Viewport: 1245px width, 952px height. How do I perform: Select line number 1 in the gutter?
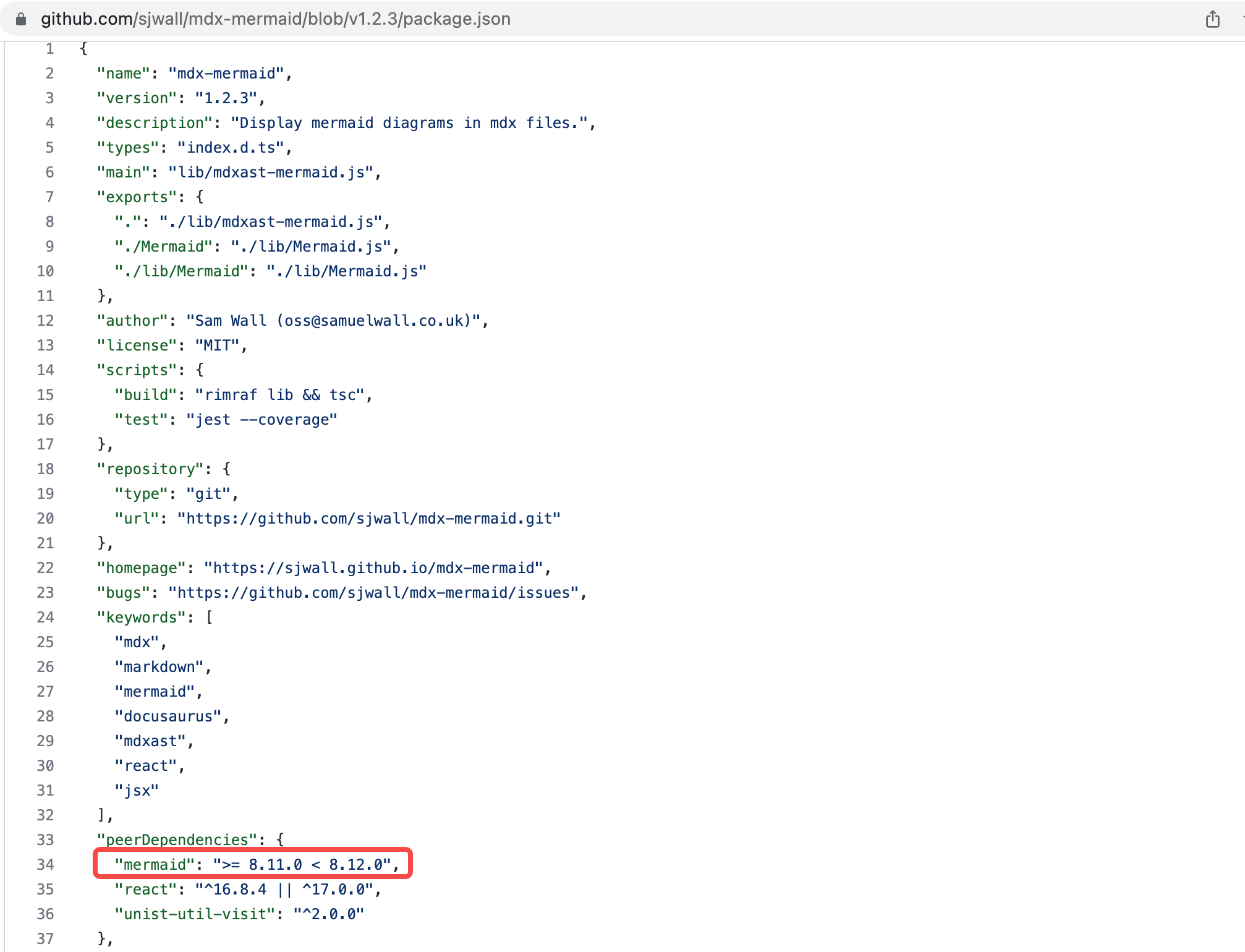tap(50, 48)
